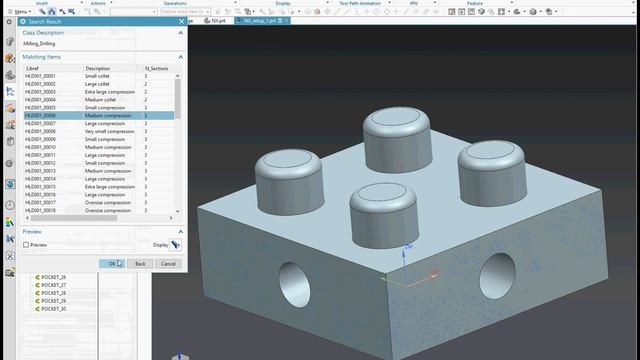Select the pocket icon of POCKET_26

click(x=37, y=277)
